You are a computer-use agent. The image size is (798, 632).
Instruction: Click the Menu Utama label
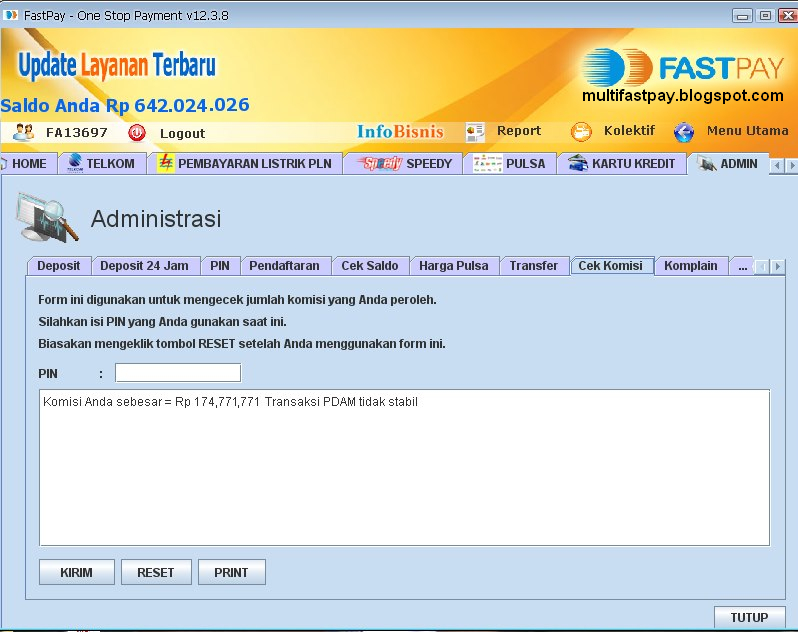[748, 131]
